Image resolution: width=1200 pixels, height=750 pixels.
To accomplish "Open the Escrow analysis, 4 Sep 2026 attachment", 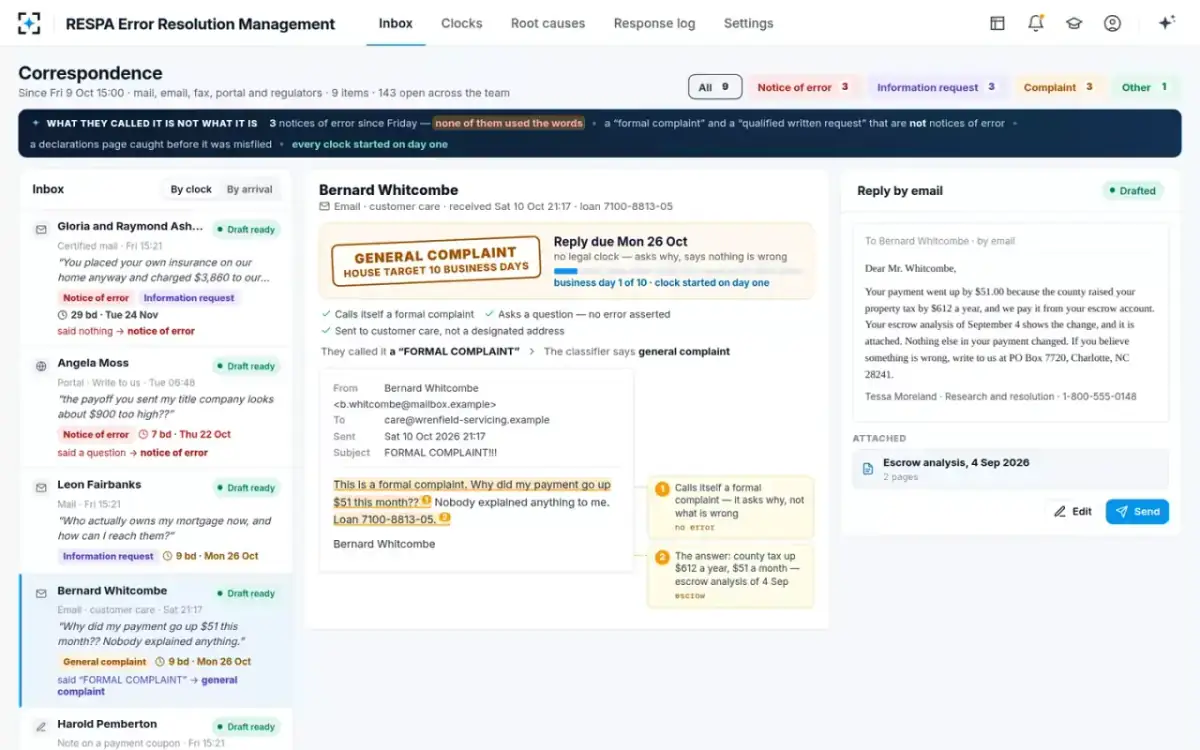I will click(x=1010, y=469).
